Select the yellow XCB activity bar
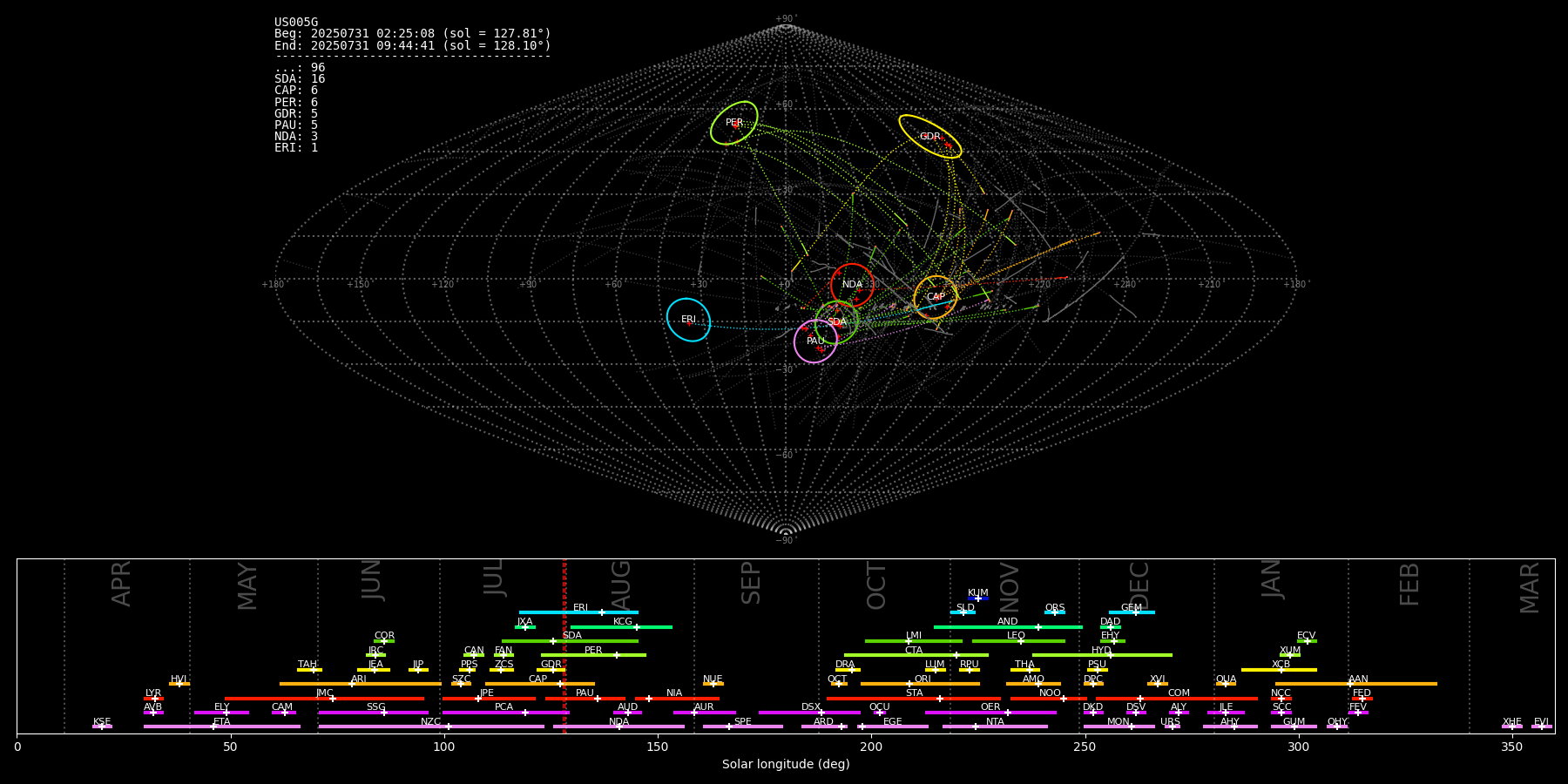Viewport: 1568px width, 784px height. 1279,669
